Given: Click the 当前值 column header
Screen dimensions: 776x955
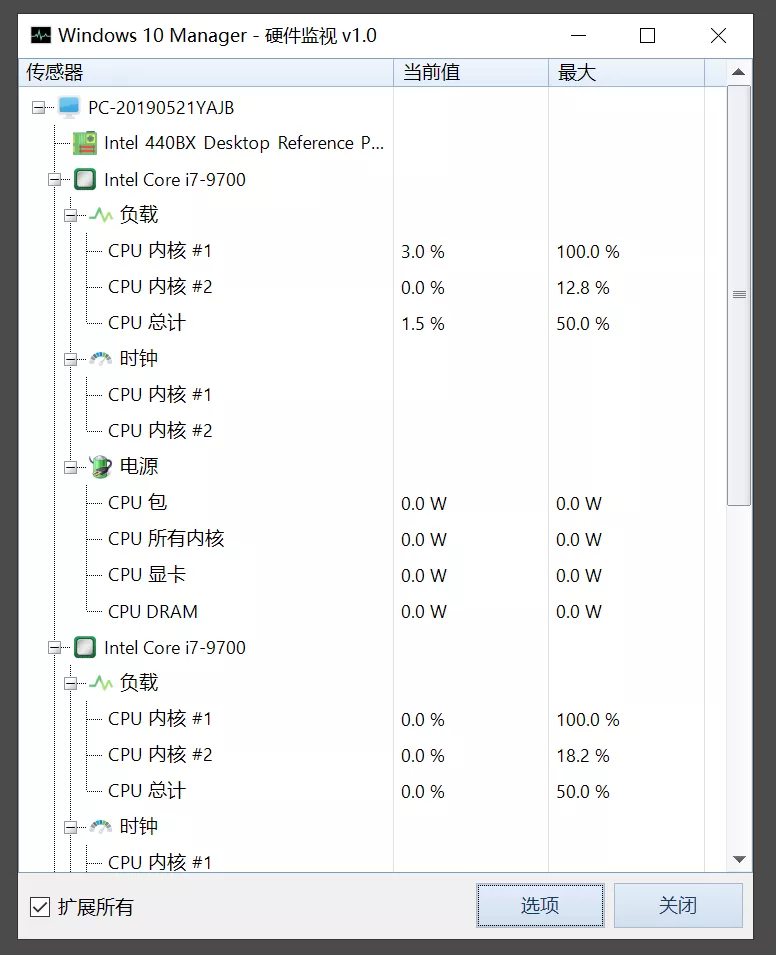Looking at the screenshot, I should coord(471,72).
